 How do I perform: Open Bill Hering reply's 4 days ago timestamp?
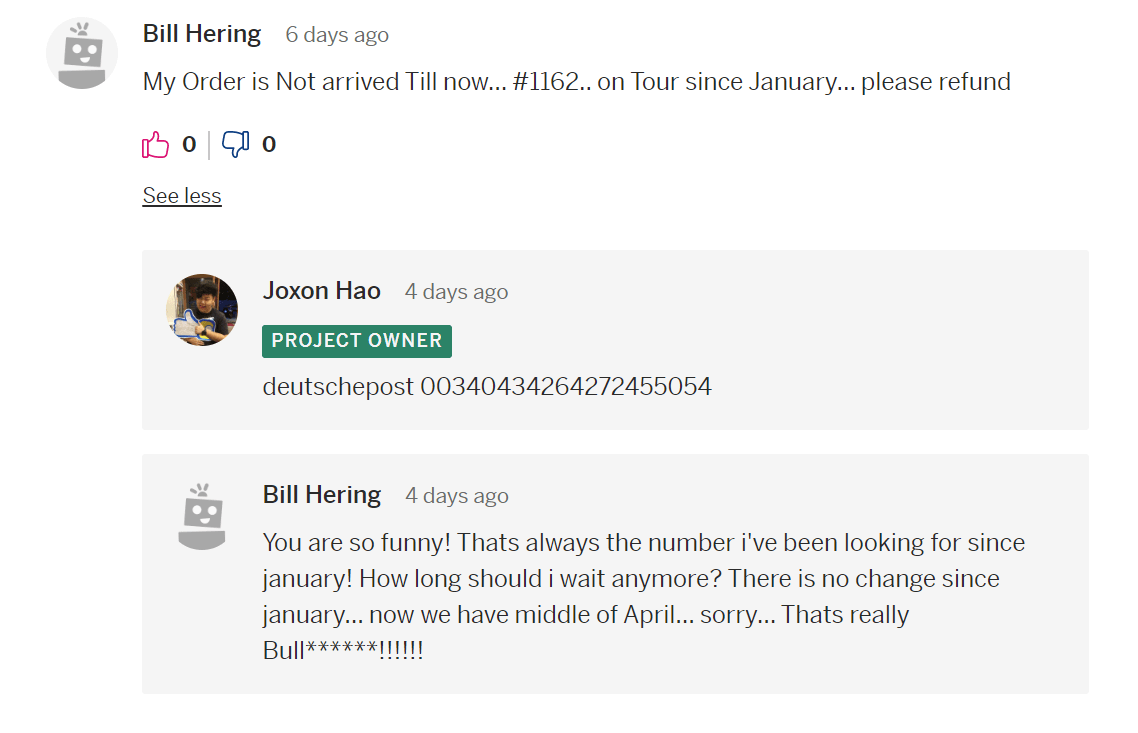[457, 495]
